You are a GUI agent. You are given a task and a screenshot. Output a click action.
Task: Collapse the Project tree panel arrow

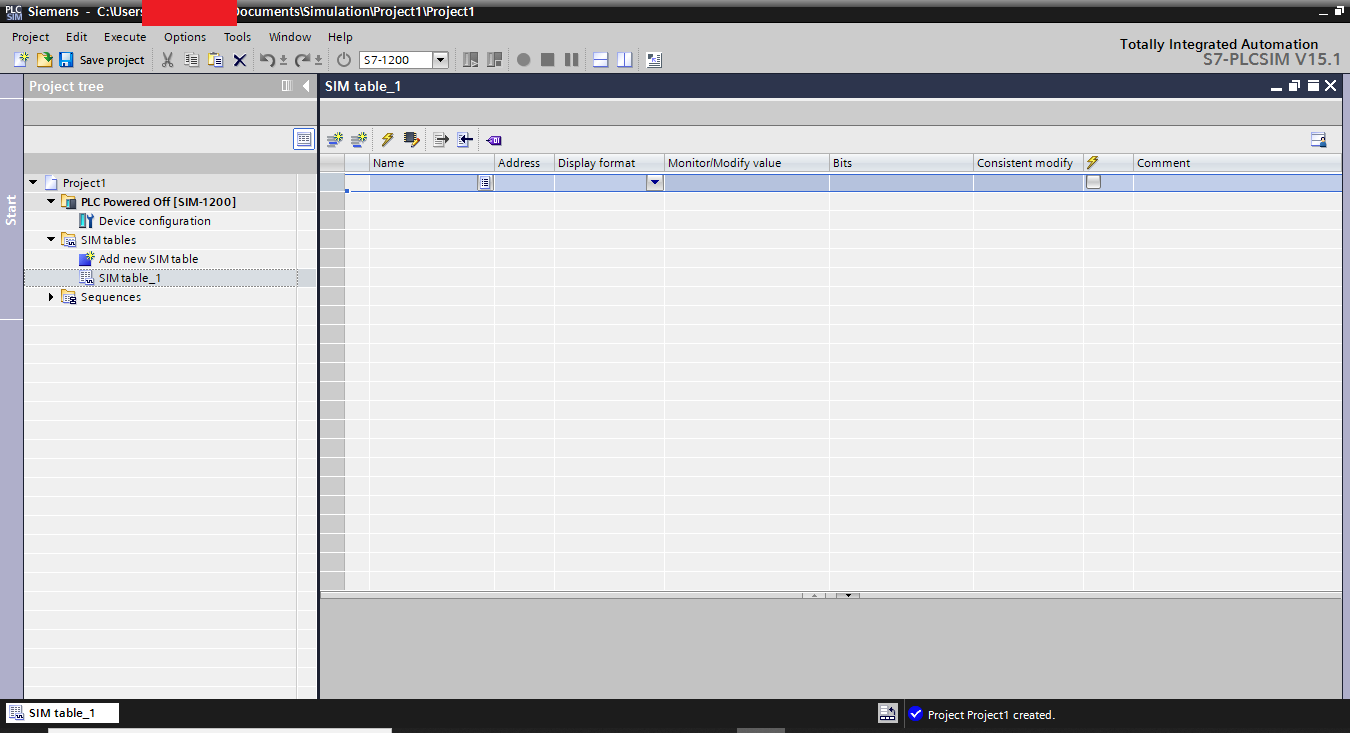306,86
